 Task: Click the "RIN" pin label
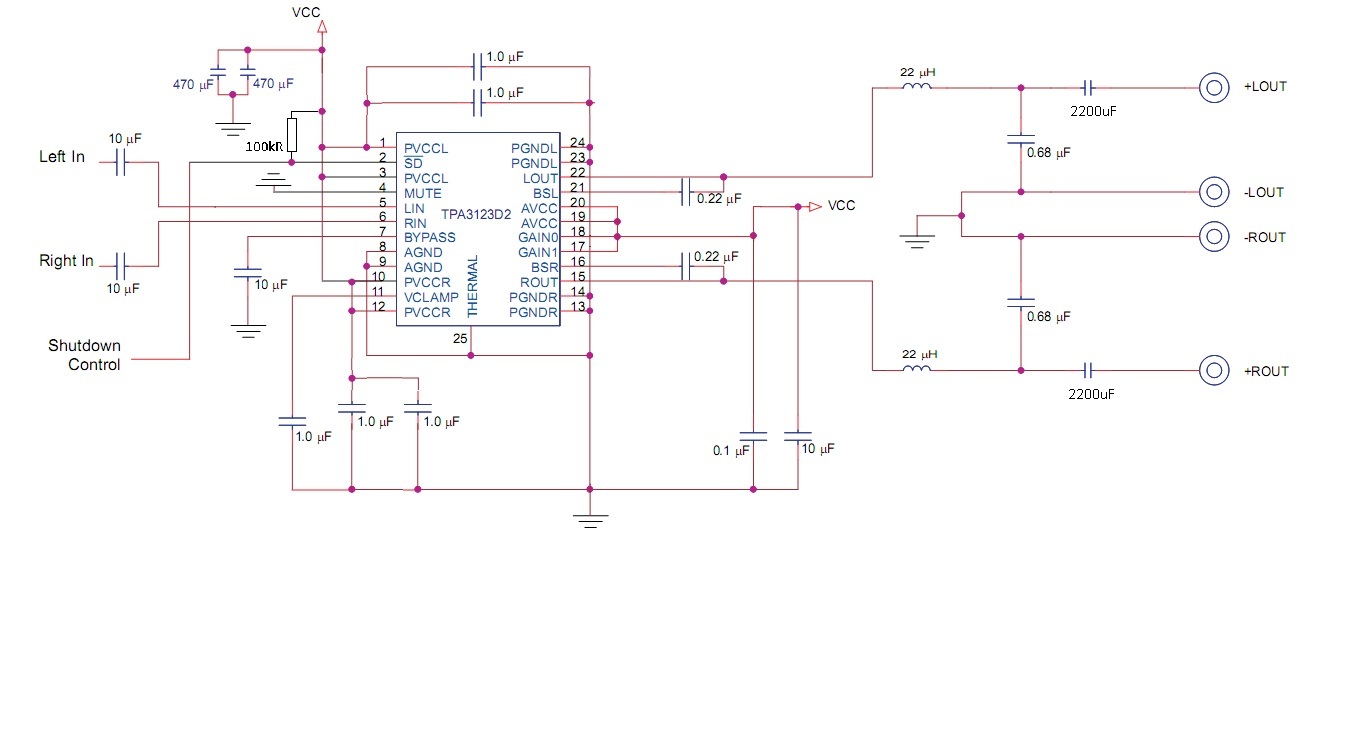pyautogui.click(x=415, y=223)
